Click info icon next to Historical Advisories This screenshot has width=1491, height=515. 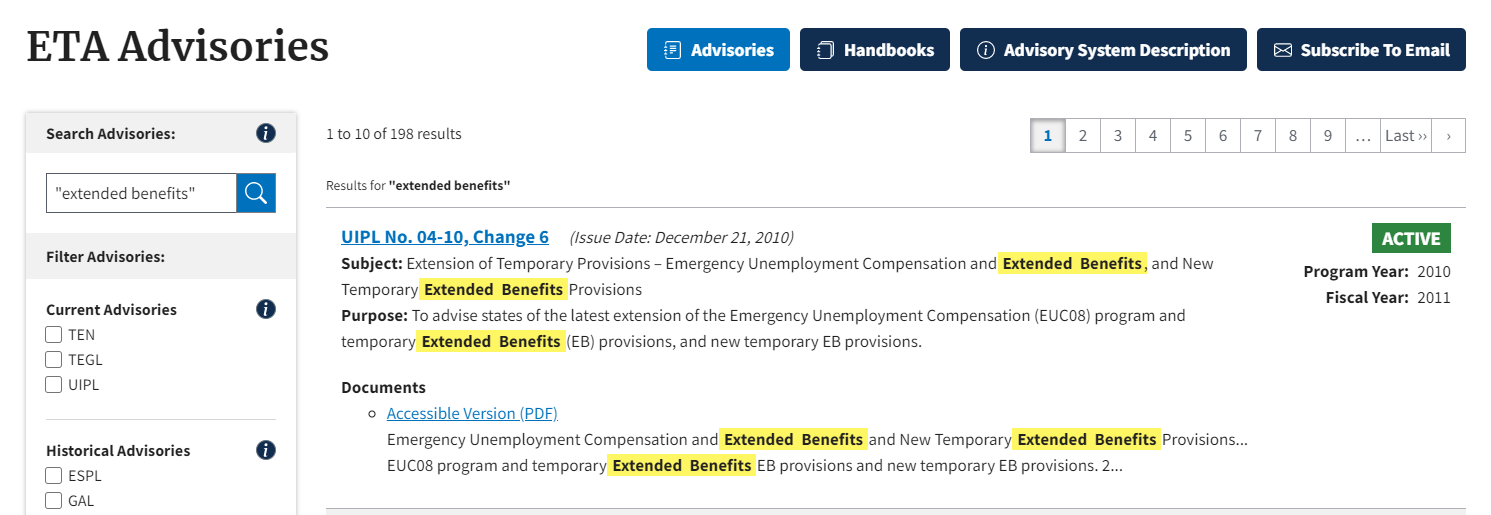coord(265,450)
